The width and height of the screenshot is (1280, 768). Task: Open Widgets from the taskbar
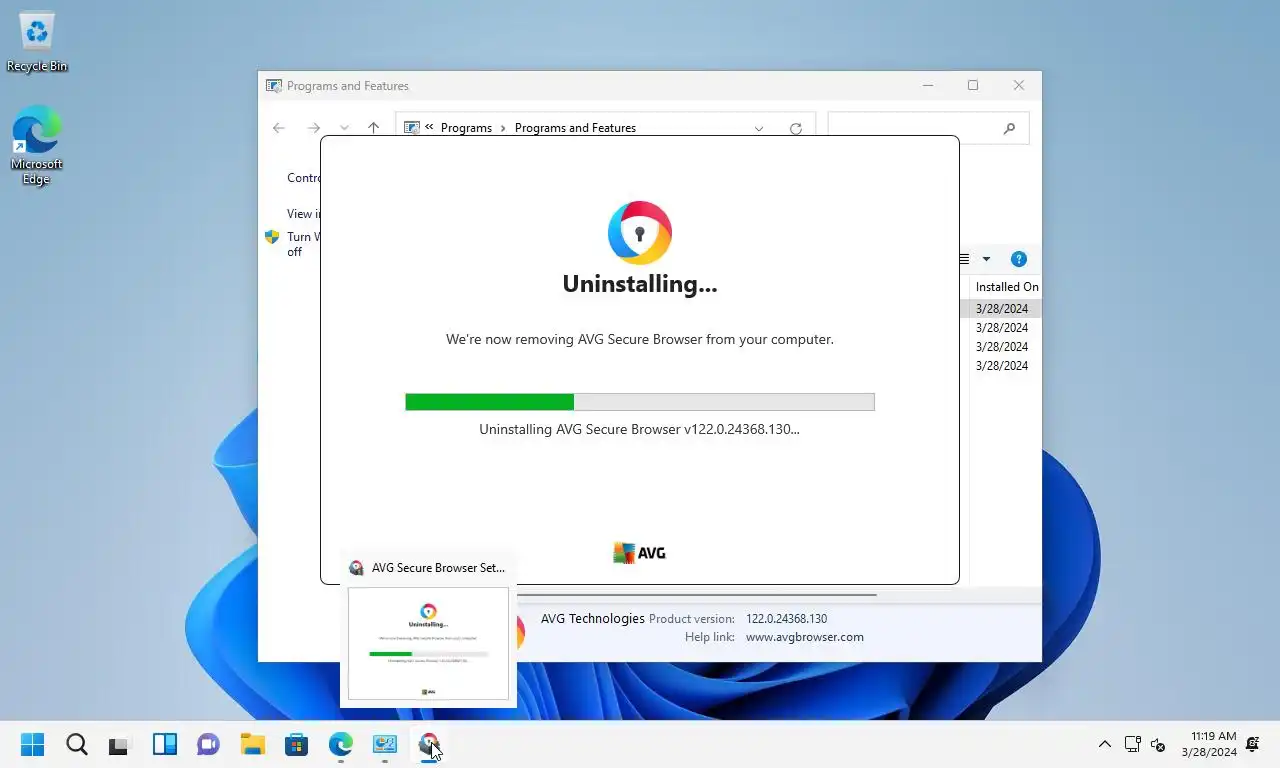click(164, 745)
